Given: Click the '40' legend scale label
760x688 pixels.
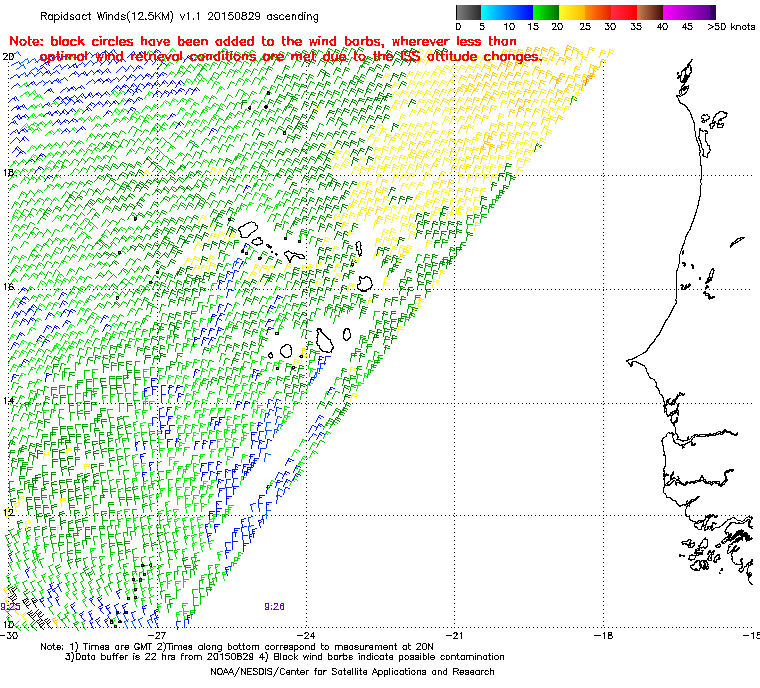Looking at the screenshot, I should coord(662,27).
